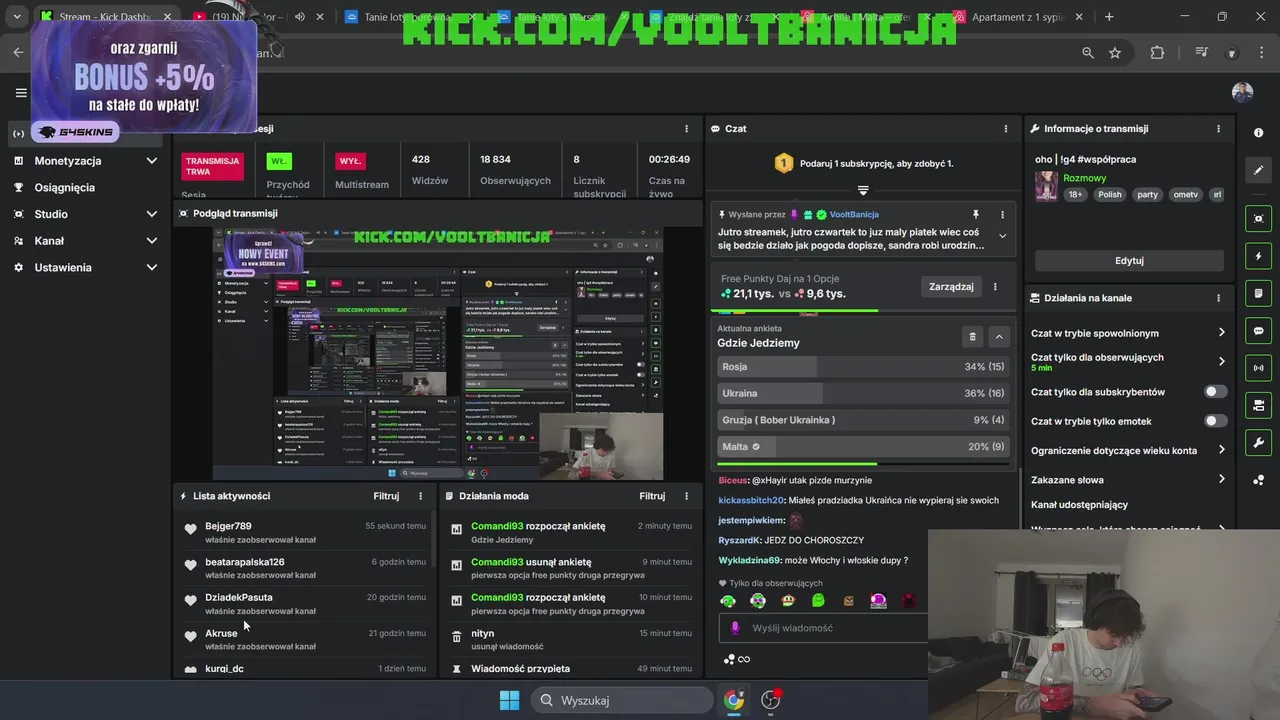Open Osiągnięcia in the sidebar
This screenshot has height=720, width=1280.
tap(64, 188)
